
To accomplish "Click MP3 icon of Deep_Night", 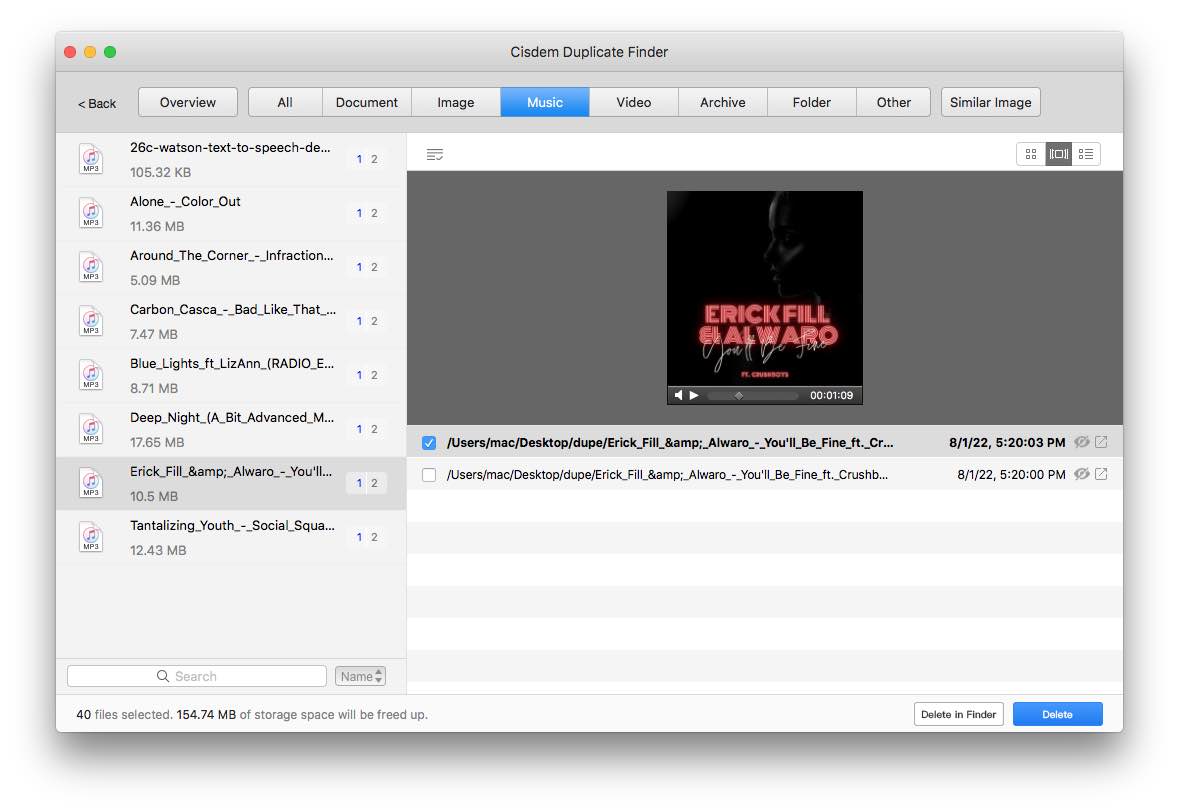I will click(91, 429).
